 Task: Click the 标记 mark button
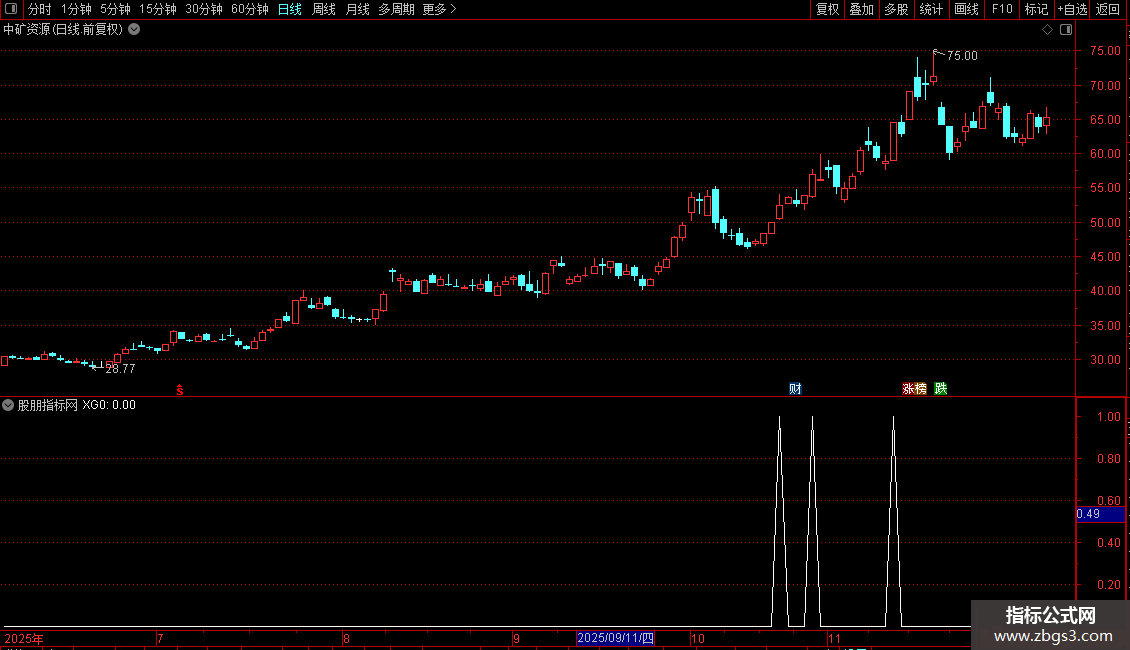tap(1036, 9)
